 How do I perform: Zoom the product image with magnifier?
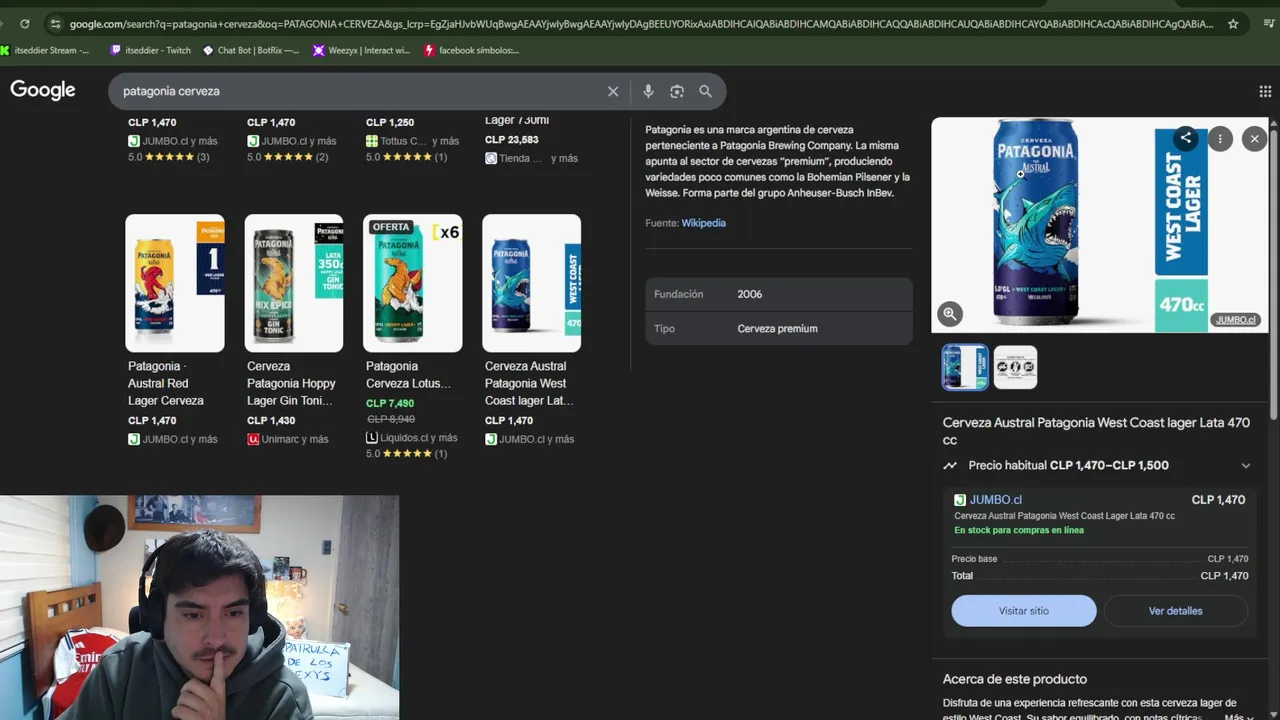click(950, 314)
